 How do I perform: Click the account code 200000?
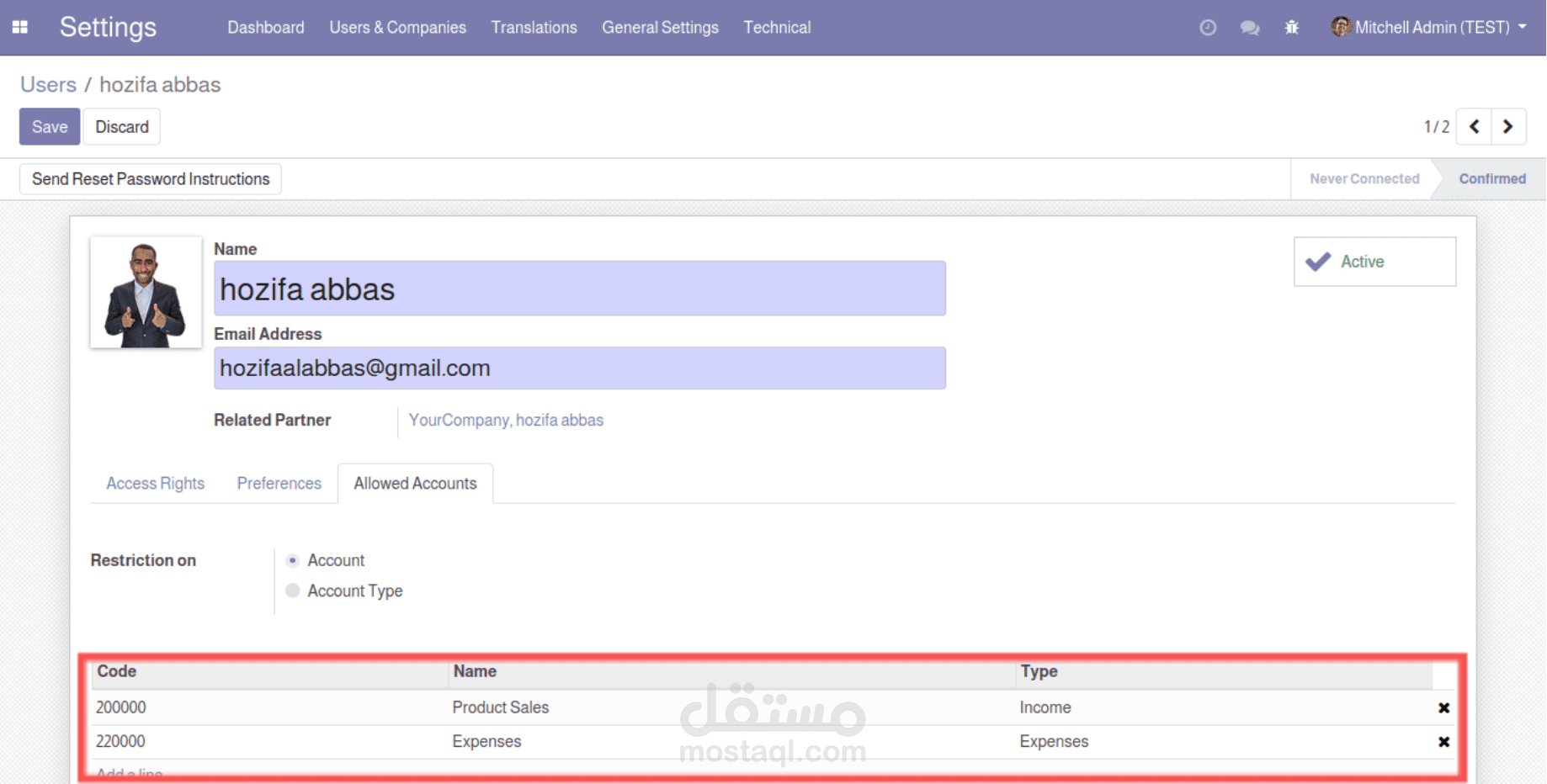click(x=121, y=707)
